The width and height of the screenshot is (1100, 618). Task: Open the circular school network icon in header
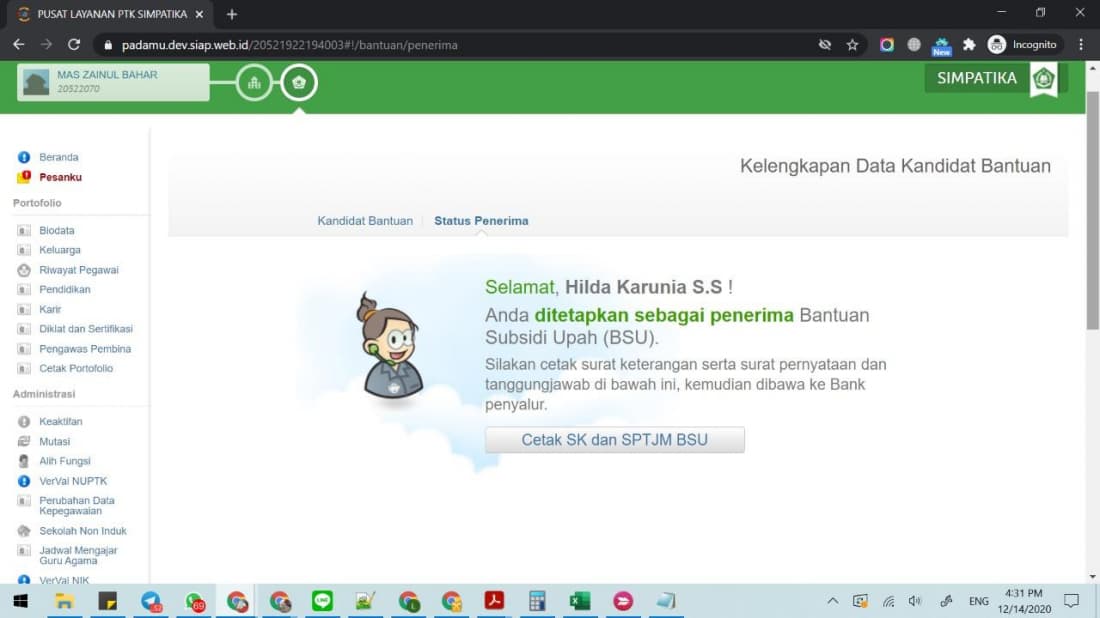point(253,84)
